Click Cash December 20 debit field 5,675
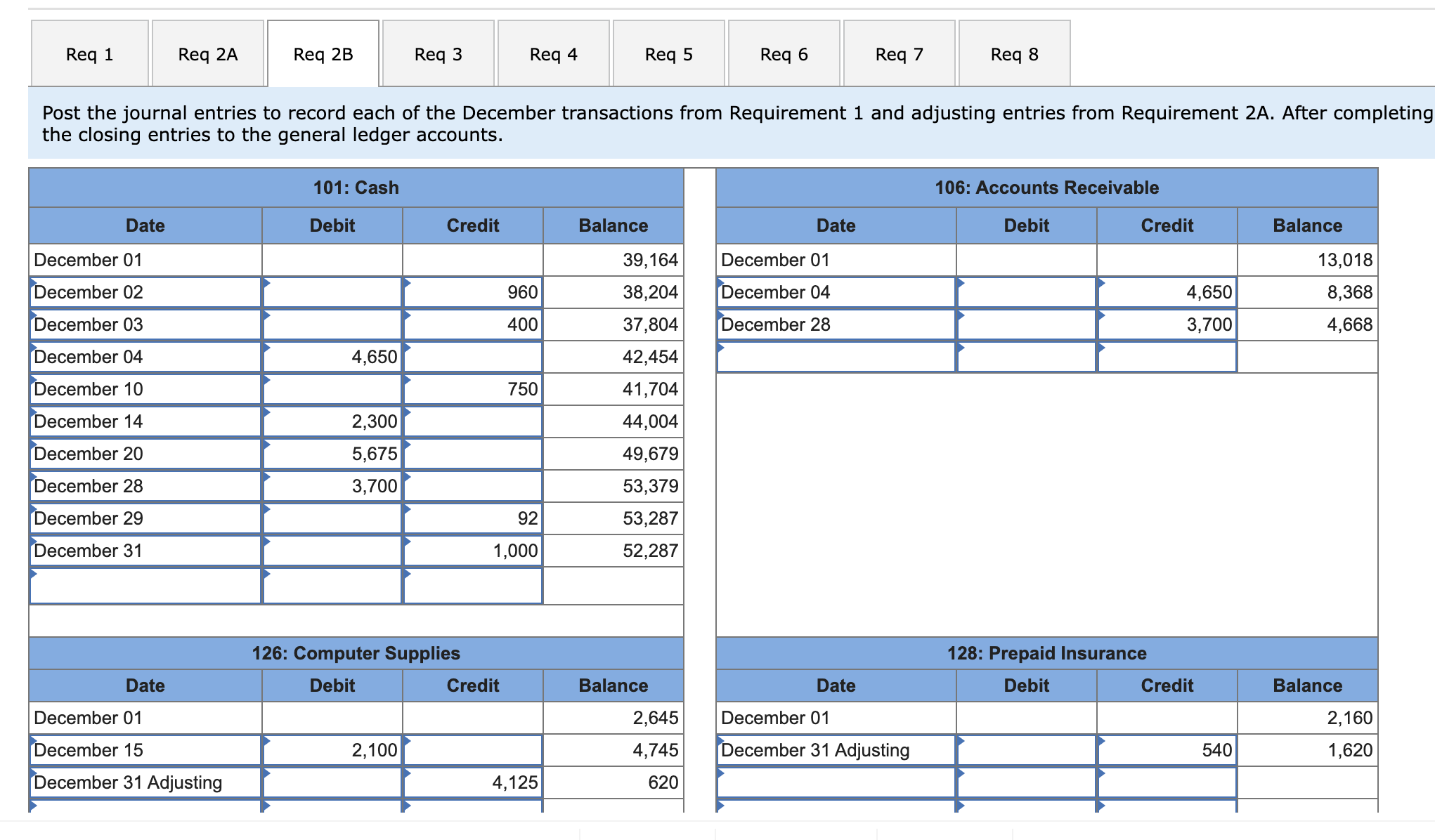The height and width of the screenshot is (840, 1435). (x=332, y=454)
